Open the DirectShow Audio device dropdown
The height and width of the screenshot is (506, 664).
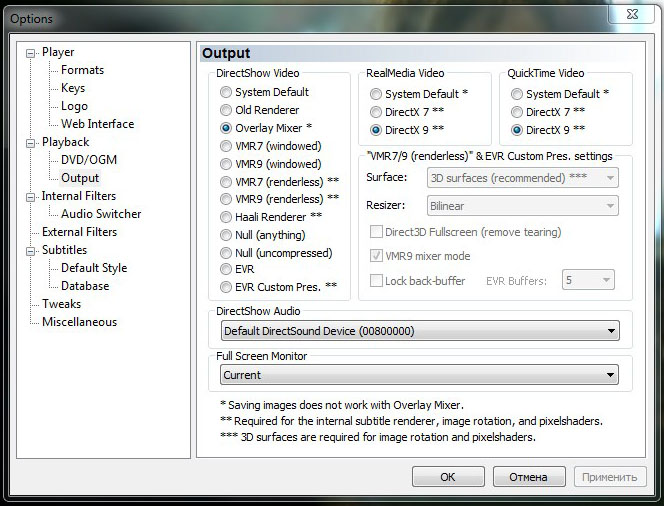pyautogui.click(x=611, y=331)
